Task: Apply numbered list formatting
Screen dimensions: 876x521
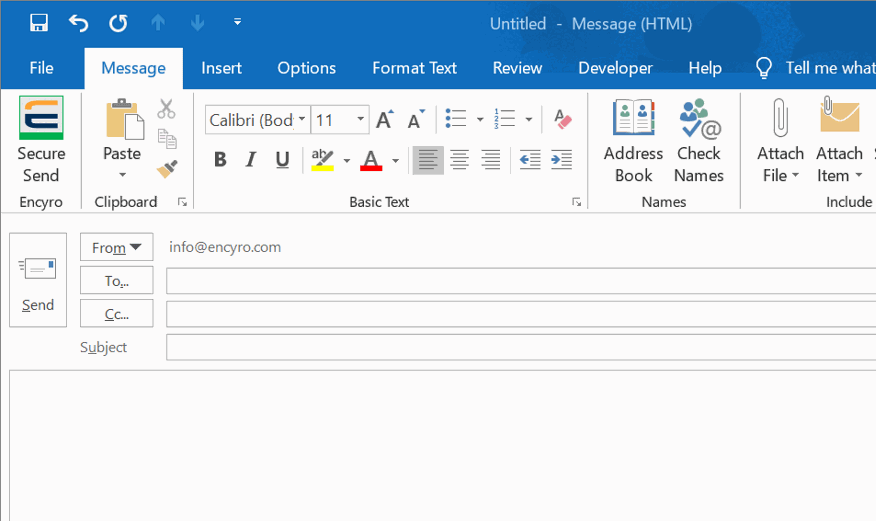Action: [504, 119]
